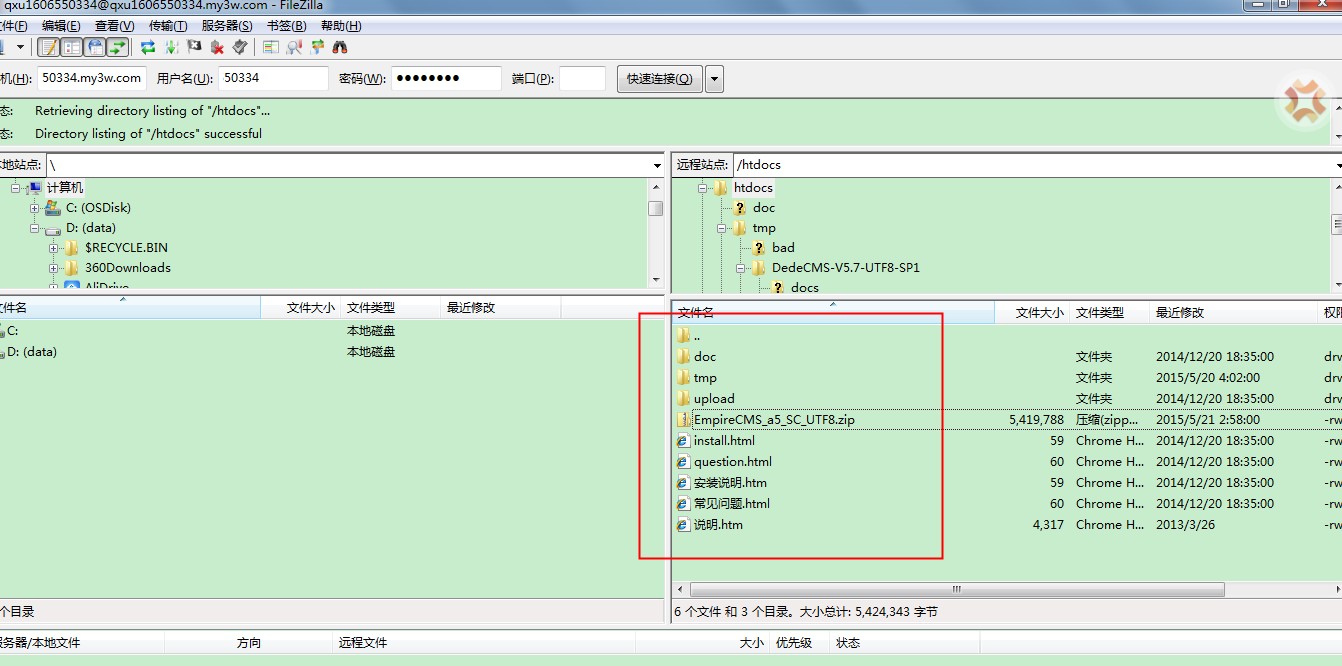
Task: Collapse the remote tmp folder node
Action: [722, 228]
